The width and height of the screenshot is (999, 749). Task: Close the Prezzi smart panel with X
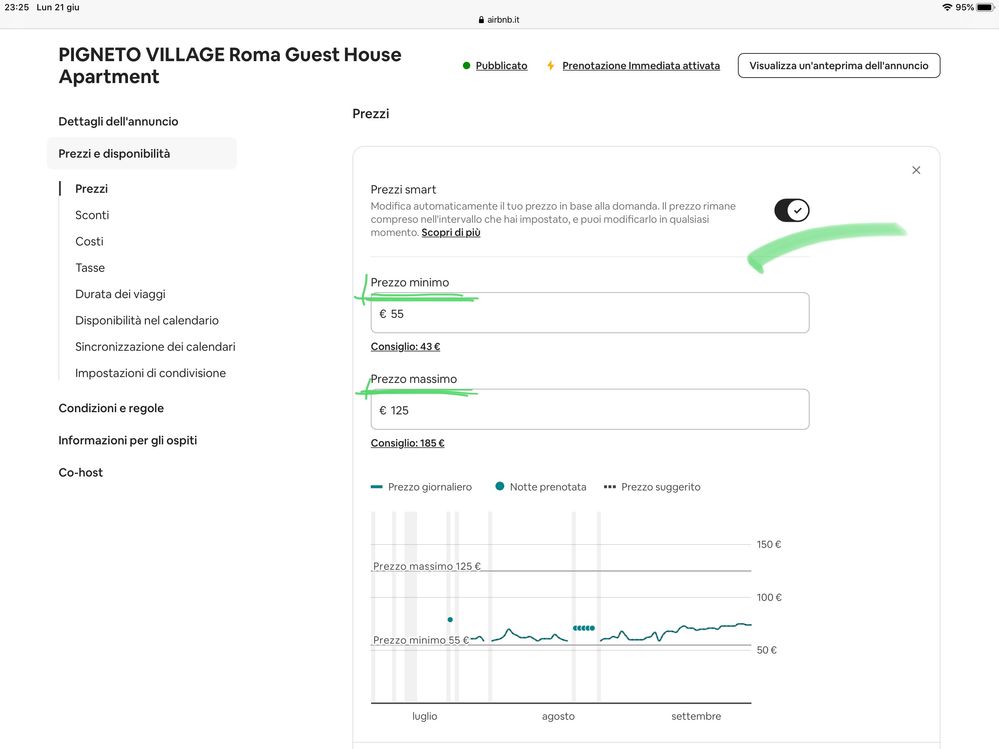(x=915, y=170)
